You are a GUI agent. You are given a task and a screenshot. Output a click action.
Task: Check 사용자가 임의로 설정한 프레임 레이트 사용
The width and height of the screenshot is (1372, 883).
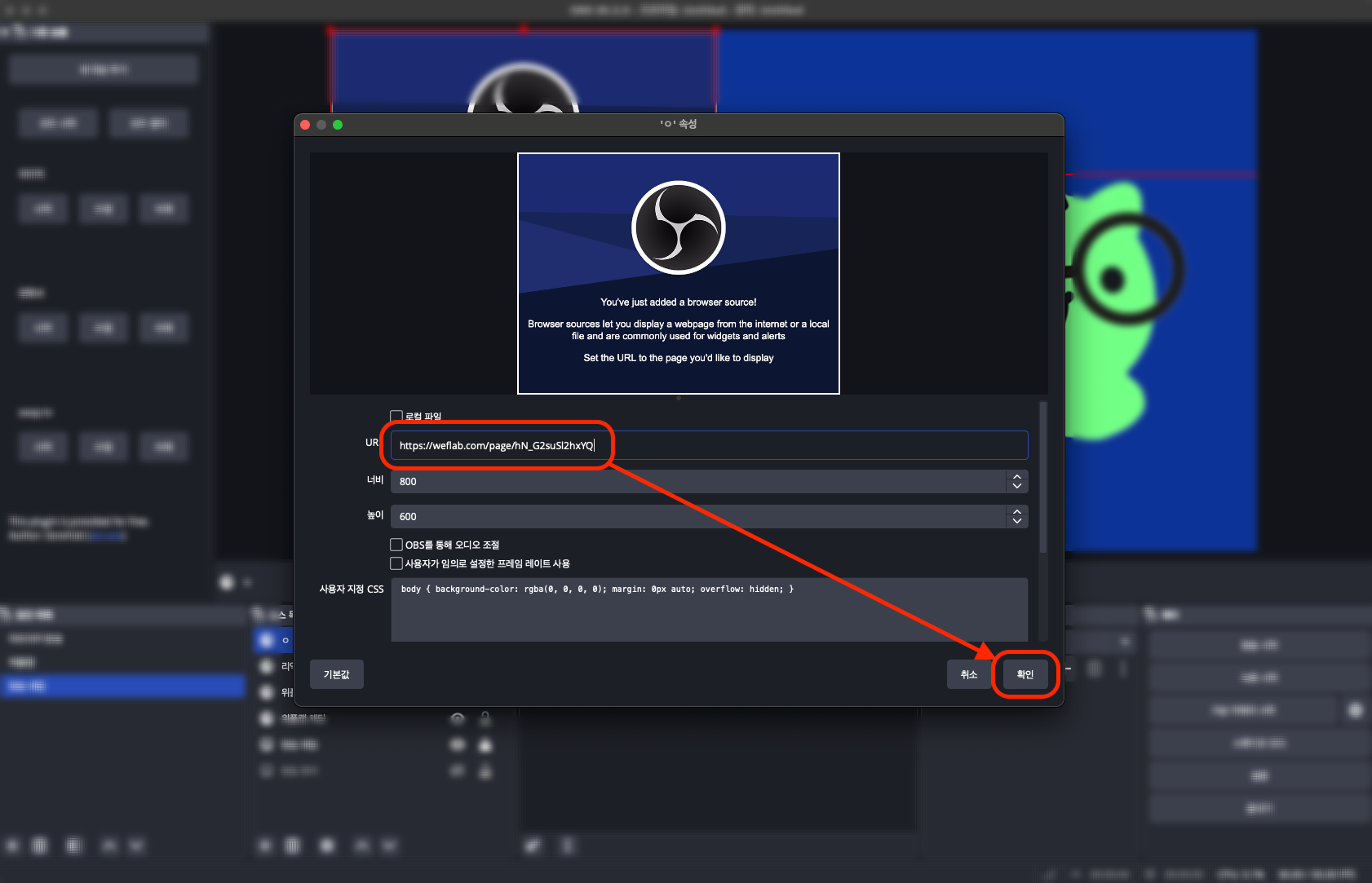(x=396, y=563)
